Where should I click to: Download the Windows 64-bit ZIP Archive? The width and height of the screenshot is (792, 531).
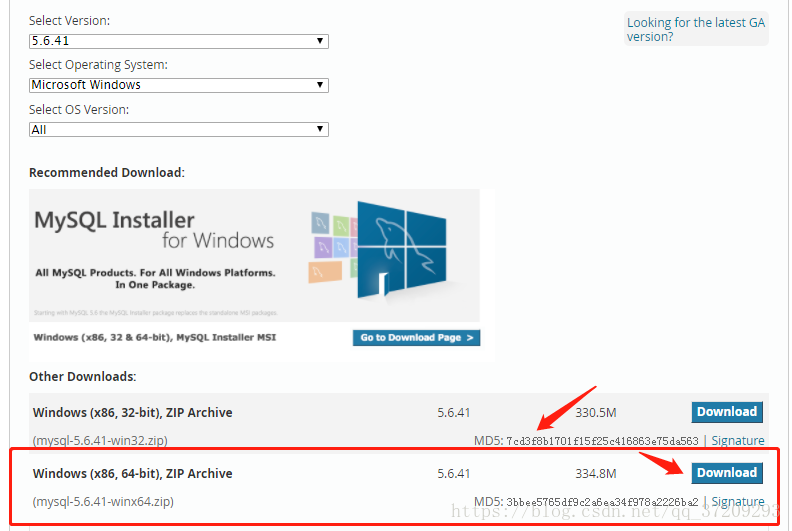[727, 473]
